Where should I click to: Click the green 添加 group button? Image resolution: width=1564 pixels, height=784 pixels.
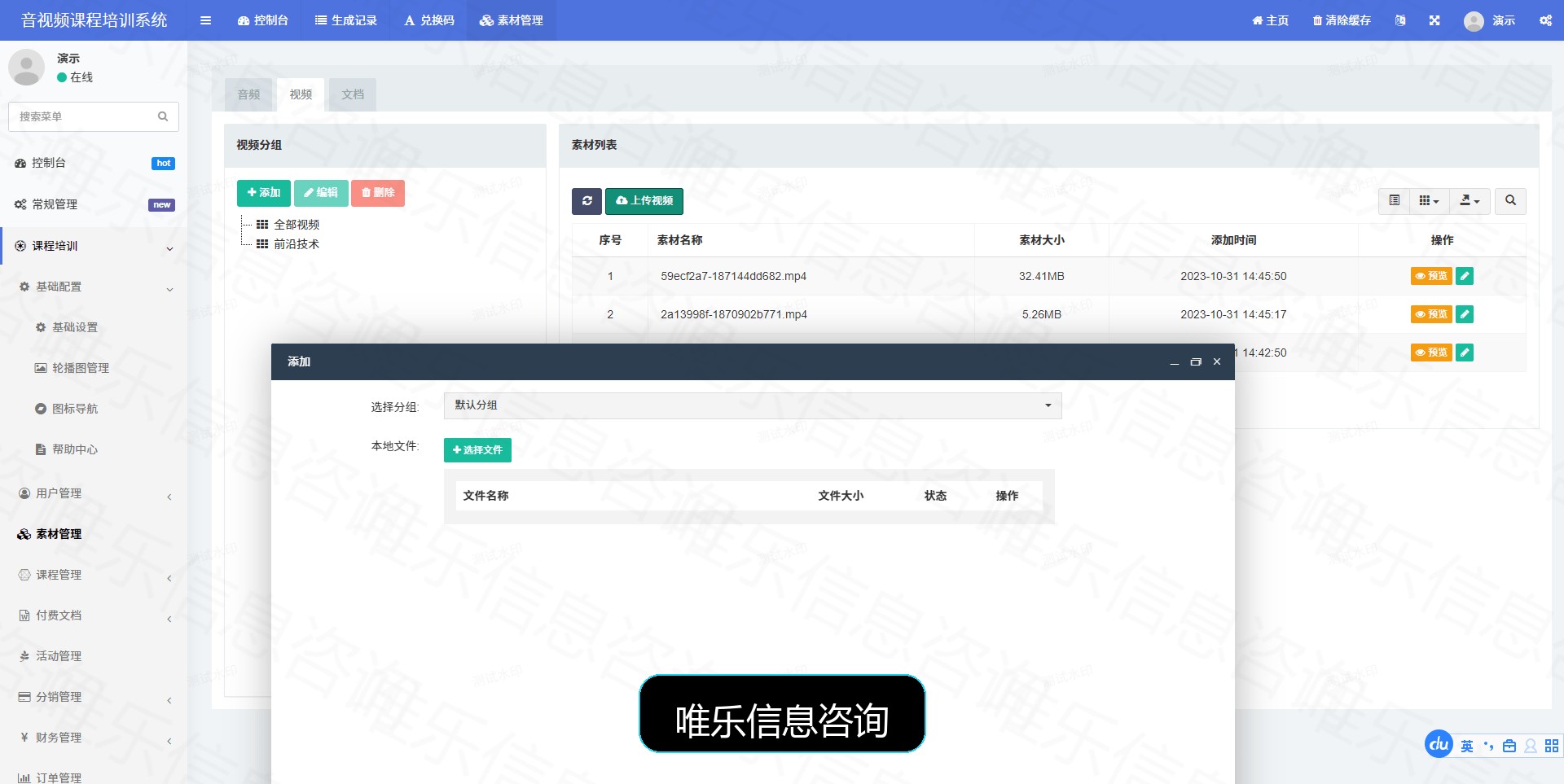tap(264, 193)
